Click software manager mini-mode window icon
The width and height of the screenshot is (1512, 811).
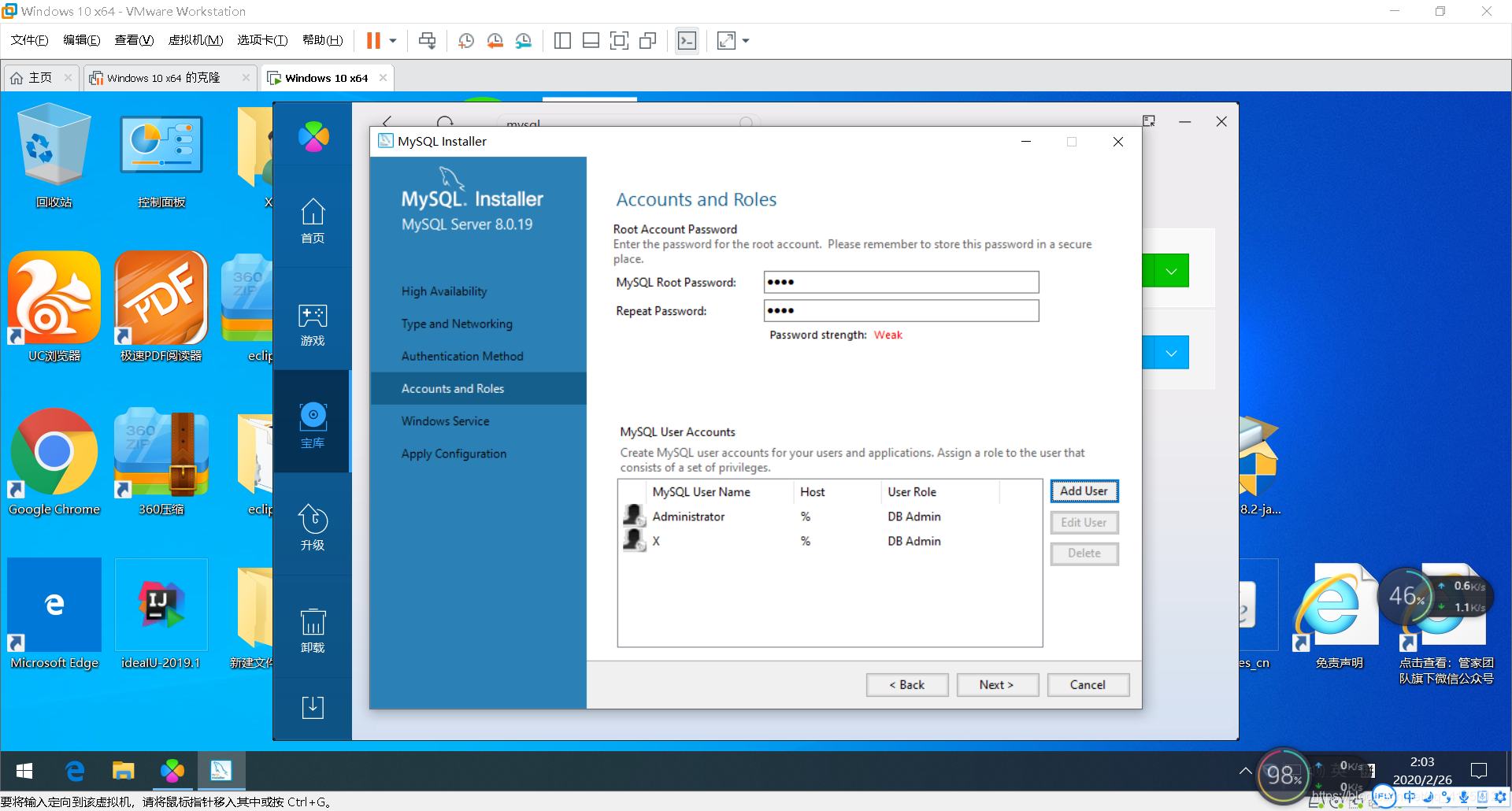(1149, 121)
